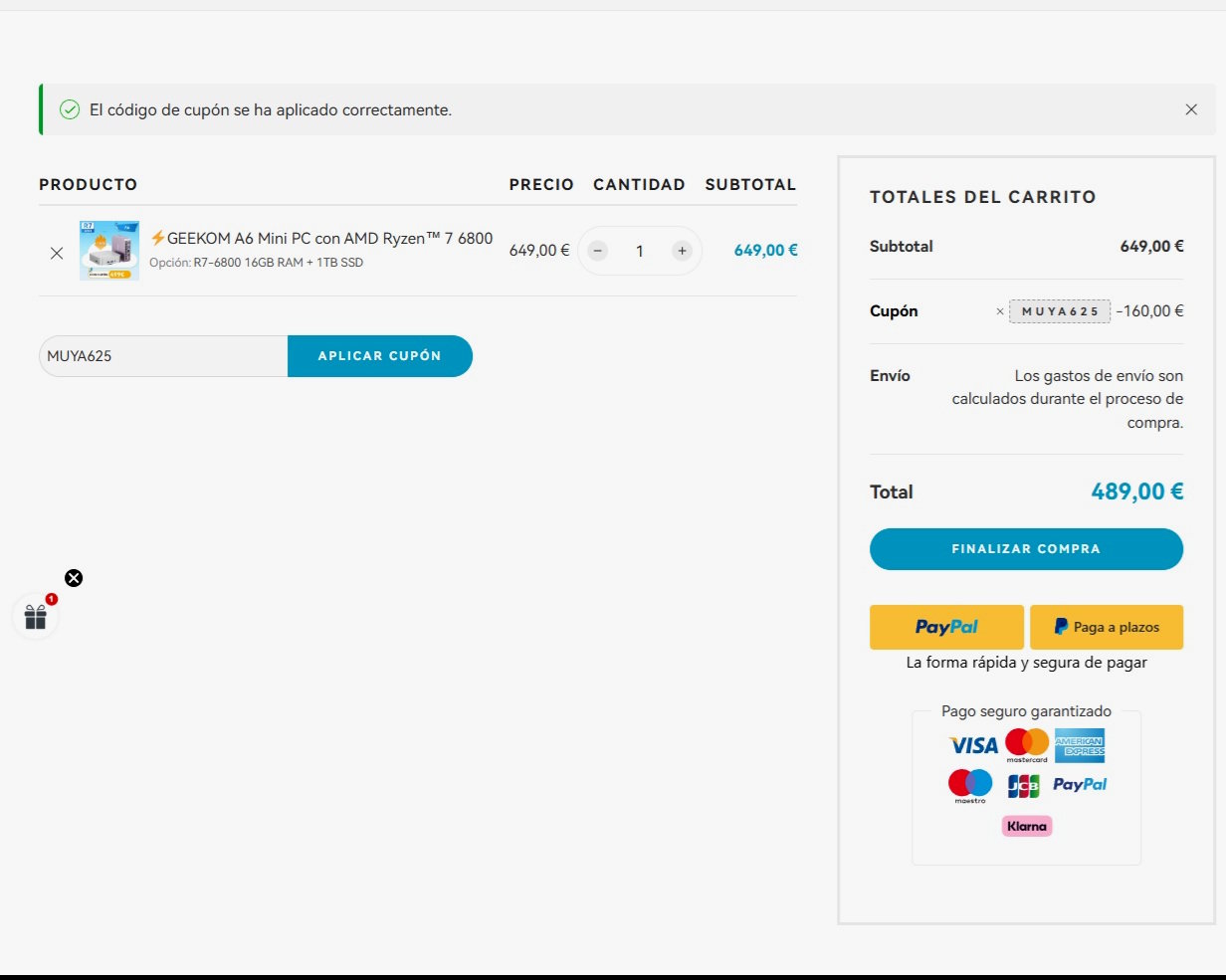
Task: Click the Maestro logo
Action: click(970, 785)
